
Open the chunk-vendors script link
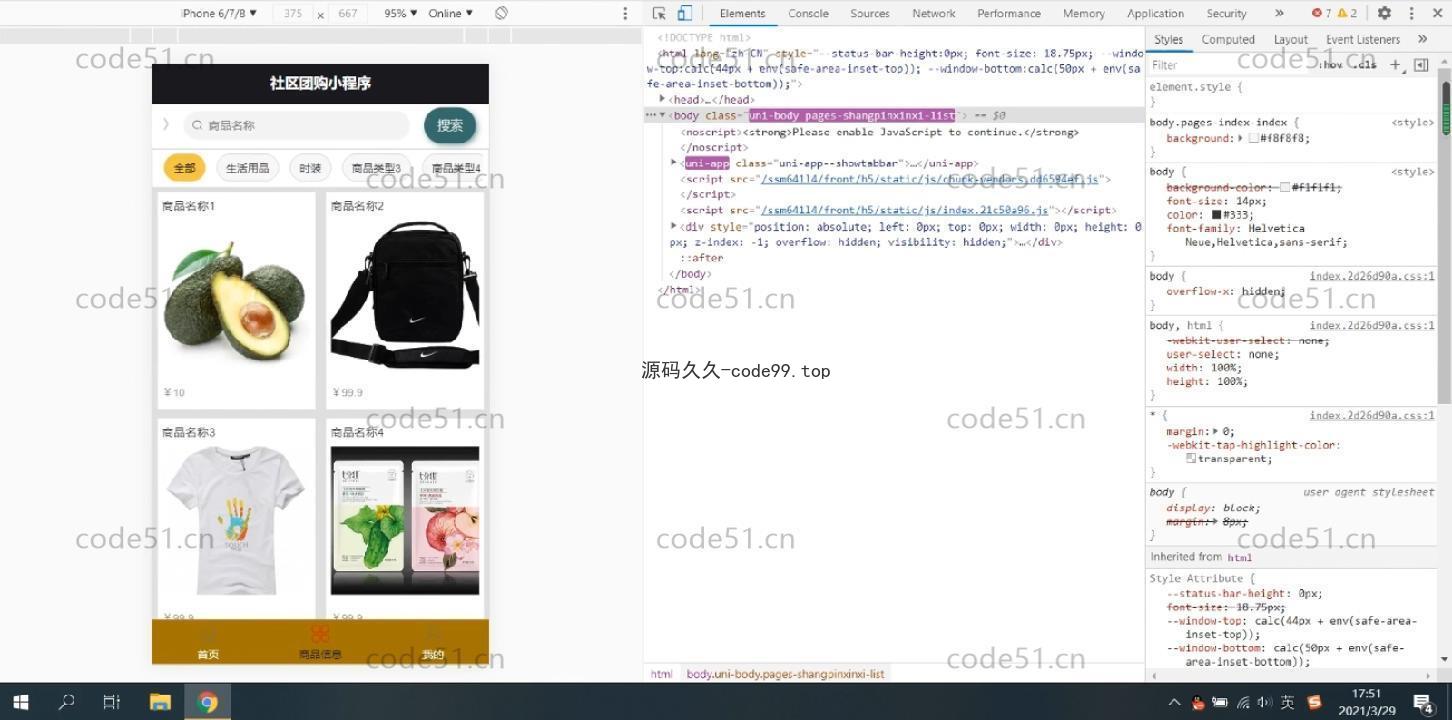coord(930,179)
